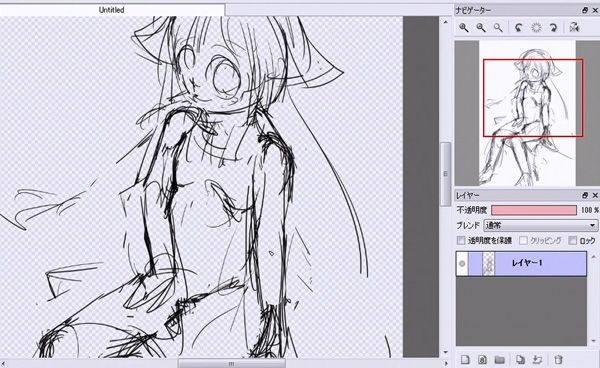Toggle visibility of レイヤー1
The width and height of the screenshot is (600, 368).
(462, 264)
